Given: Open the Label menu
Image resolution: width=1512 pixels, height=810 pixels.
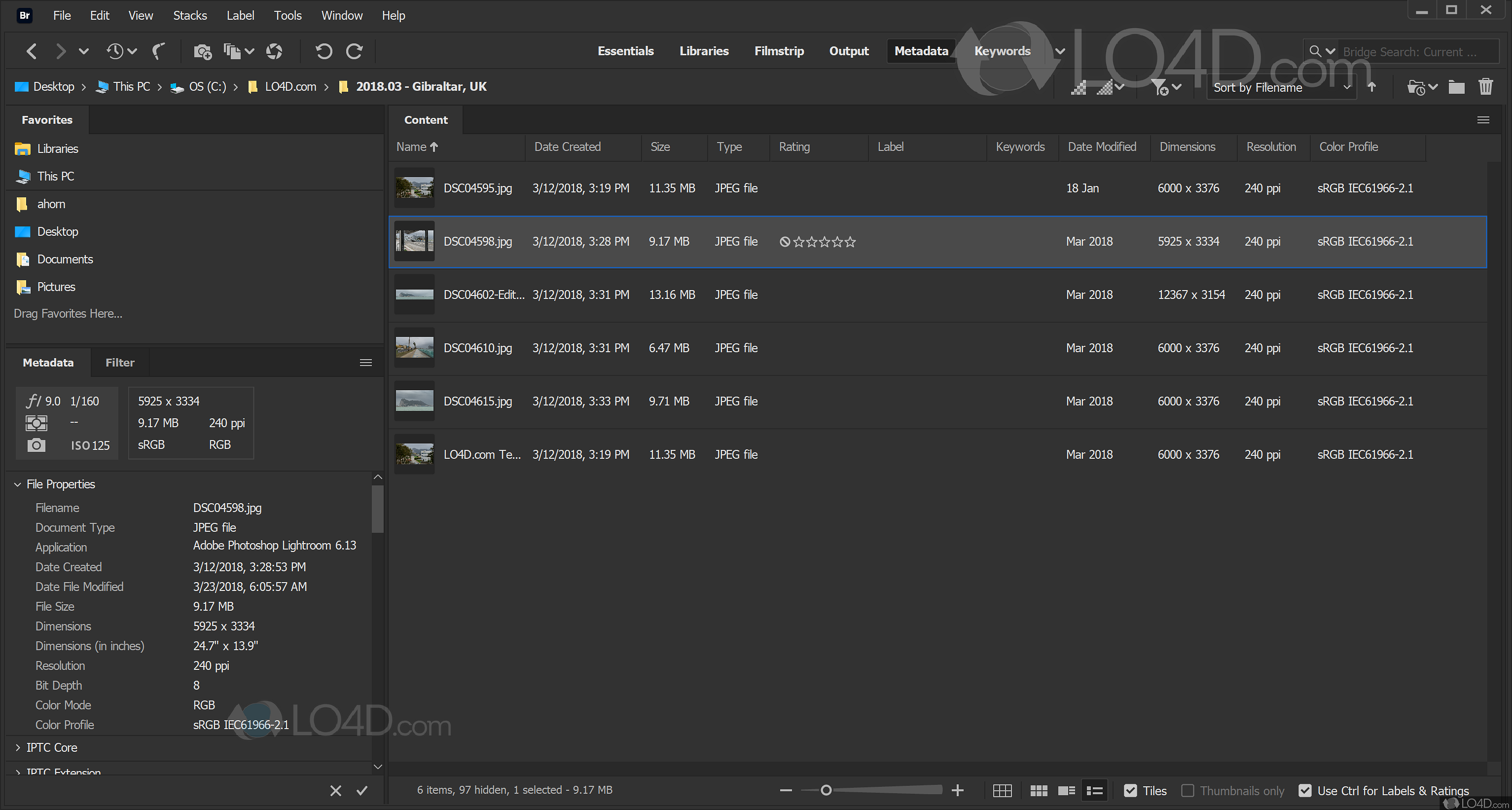Looking at the screenshot, I should pyautogui.click(x=240, y=15).
